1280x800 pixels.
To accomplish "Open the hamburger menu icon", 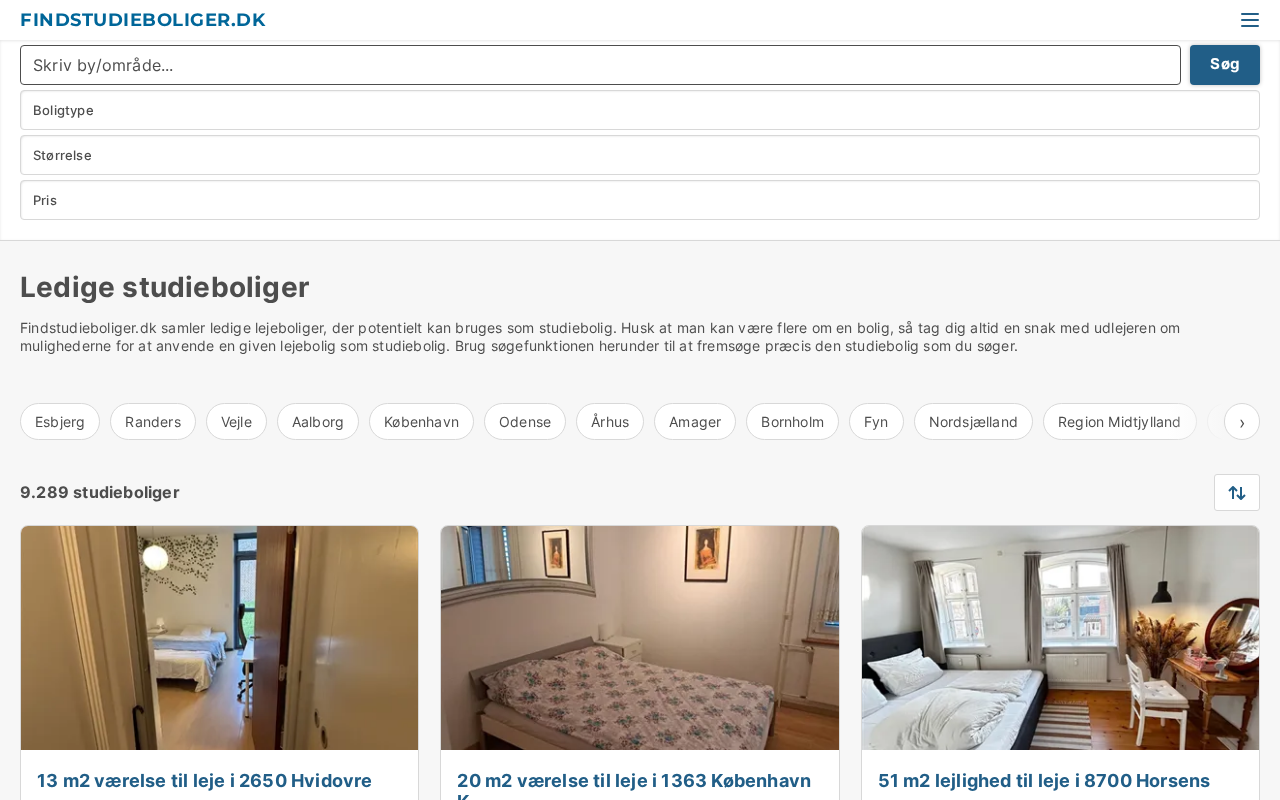I will pyautogui.click(x=1249, y=20).
